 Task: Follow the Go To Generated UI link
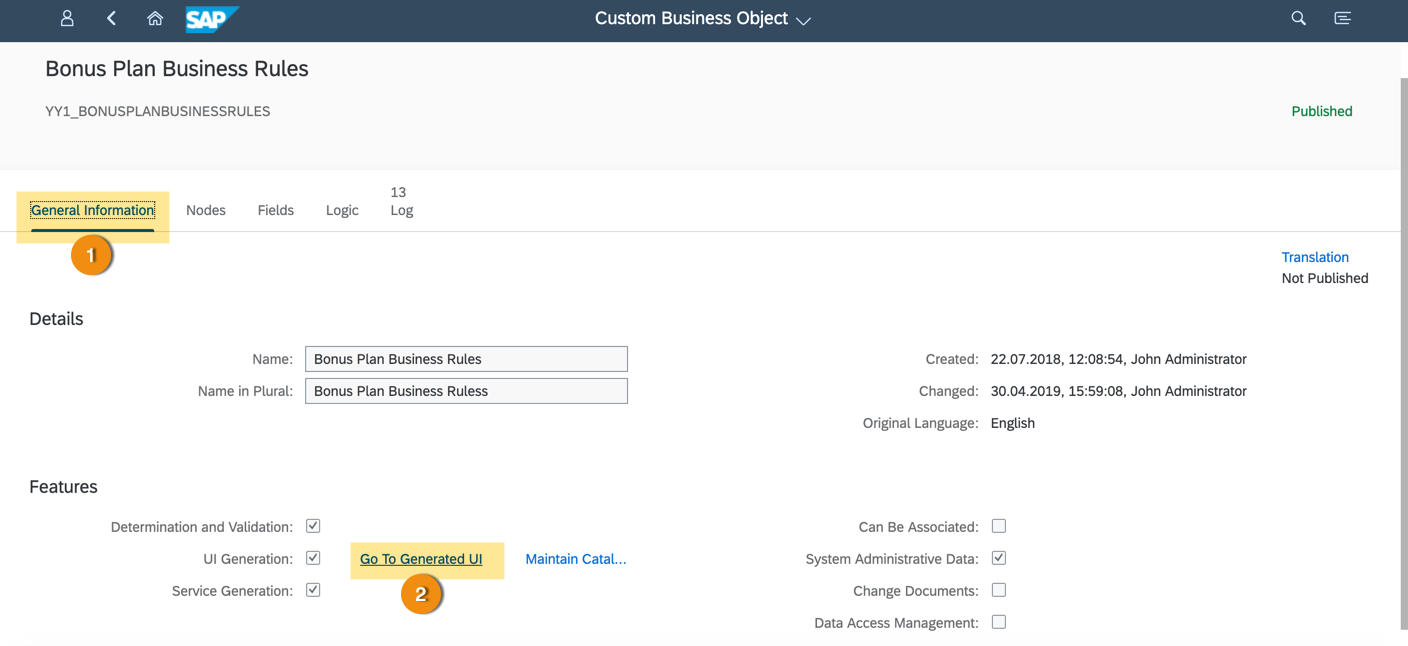tap(421, 559)
